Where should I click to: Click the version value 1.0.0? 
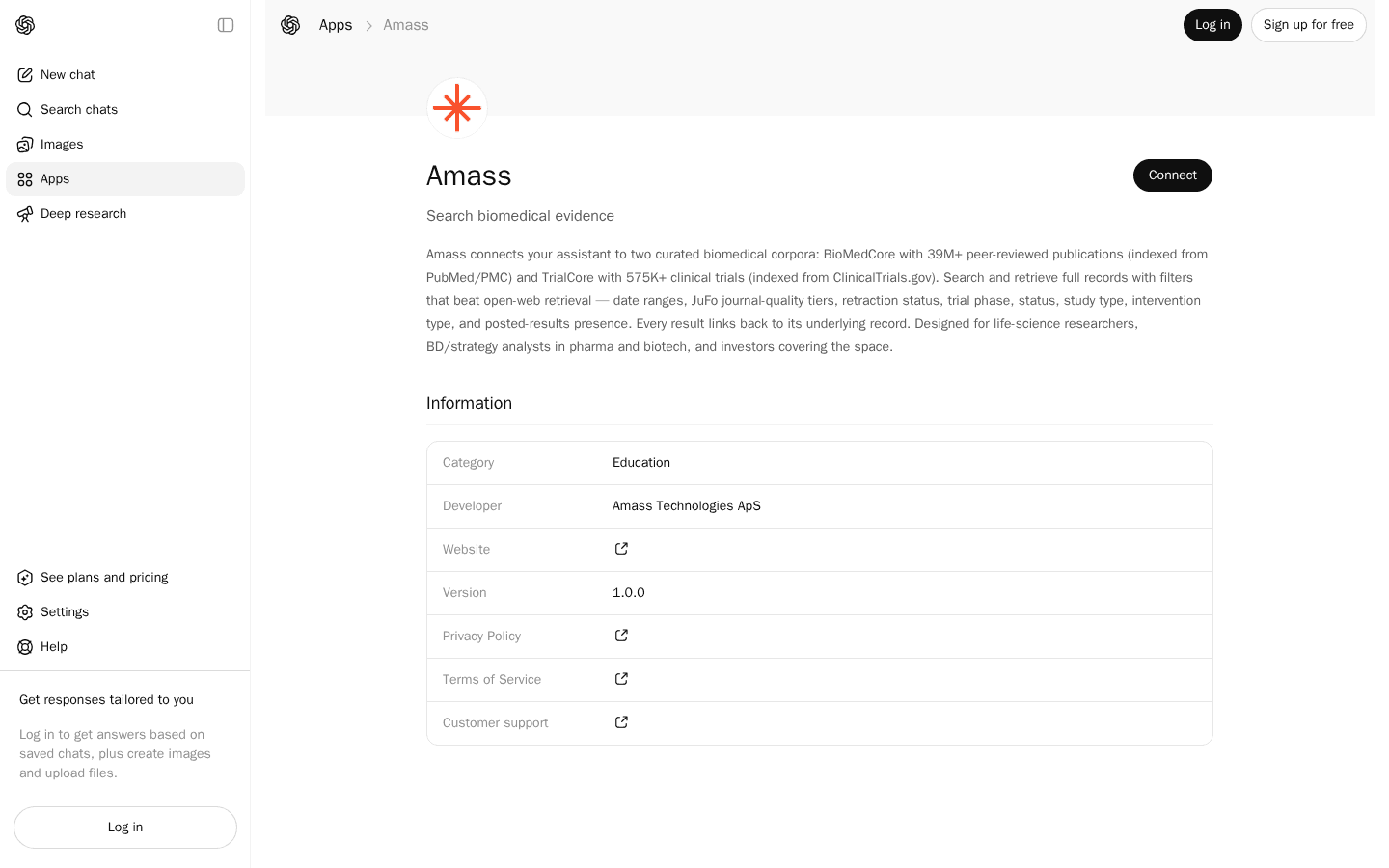pyautogui.click(x=629, y=593)
